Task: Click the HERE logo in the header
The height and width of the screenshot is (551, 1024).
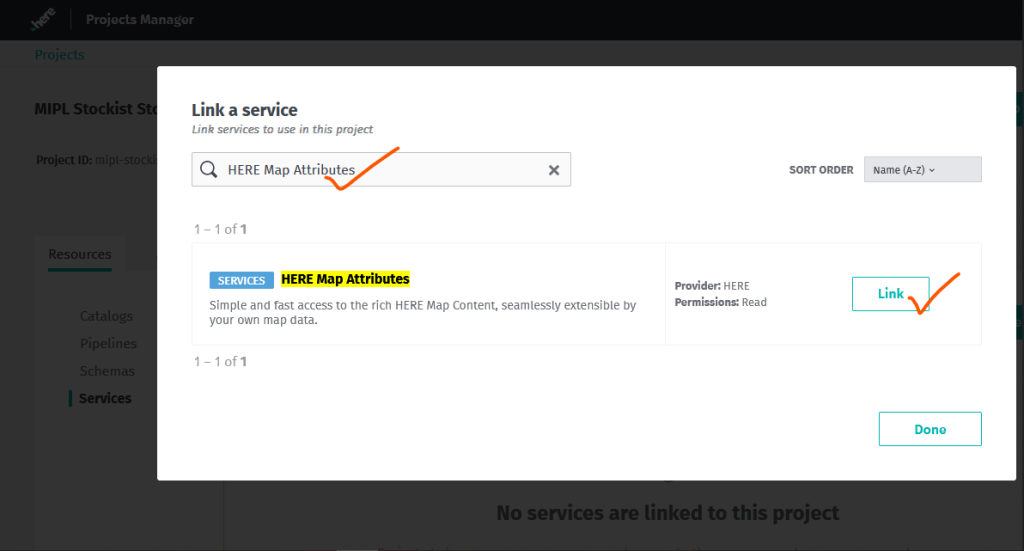Action: 43,20
